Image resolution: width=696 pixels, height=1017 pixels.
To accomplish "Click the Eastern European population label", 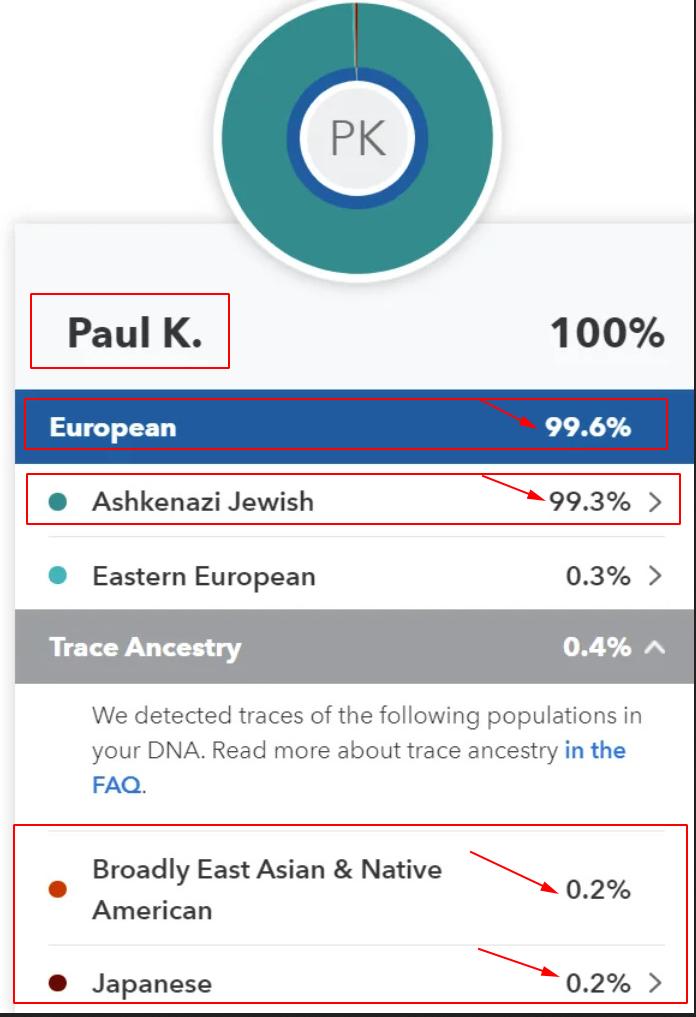I will click(204, 577).
